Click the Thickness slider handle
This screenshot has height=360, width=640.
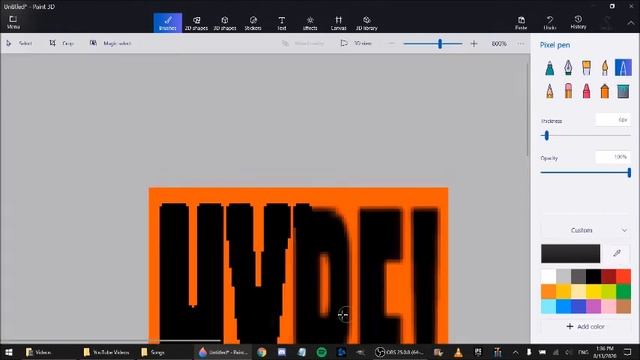547,136
